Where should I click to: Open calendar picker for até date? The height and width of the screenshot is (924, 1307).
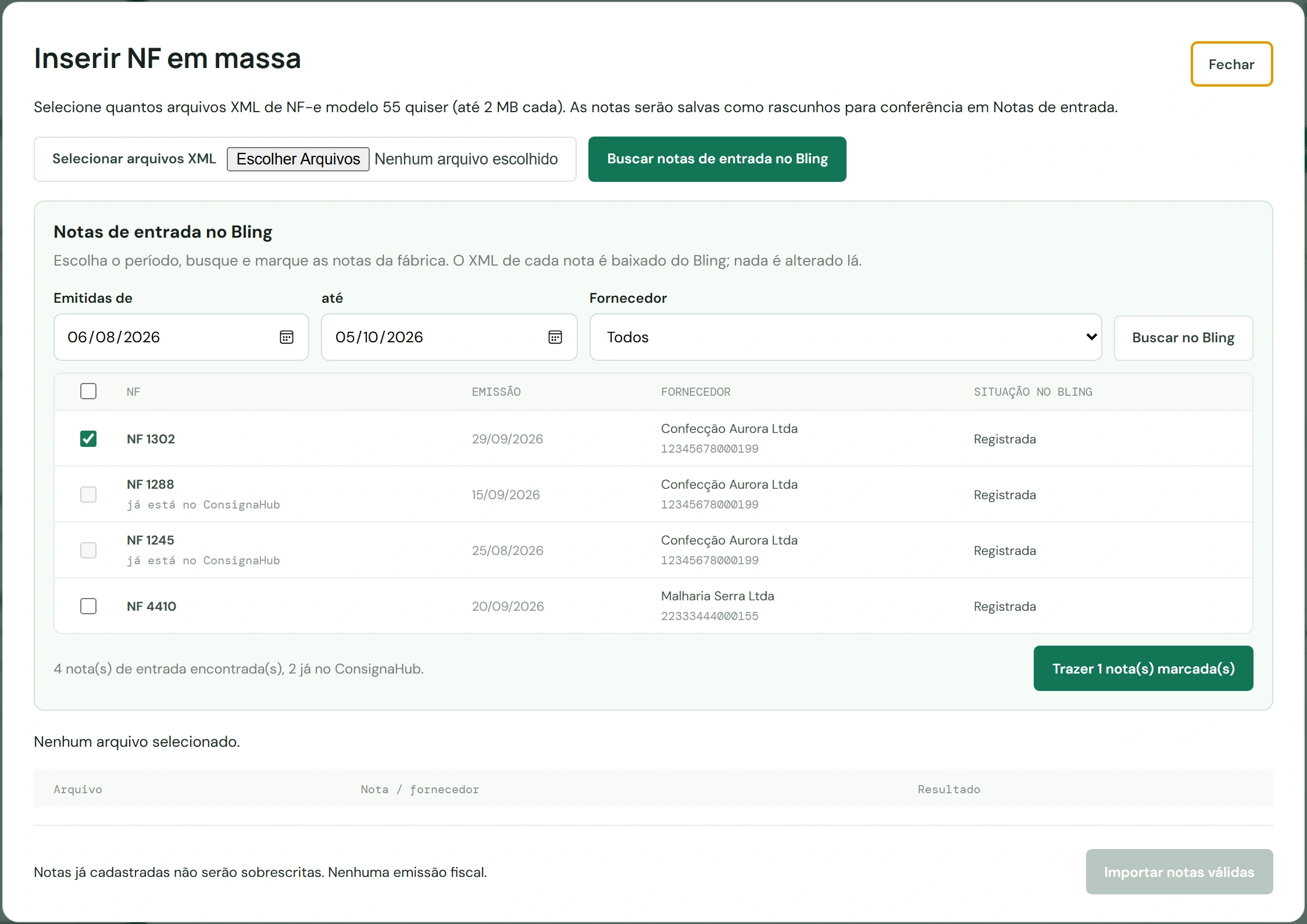[555, 337]
